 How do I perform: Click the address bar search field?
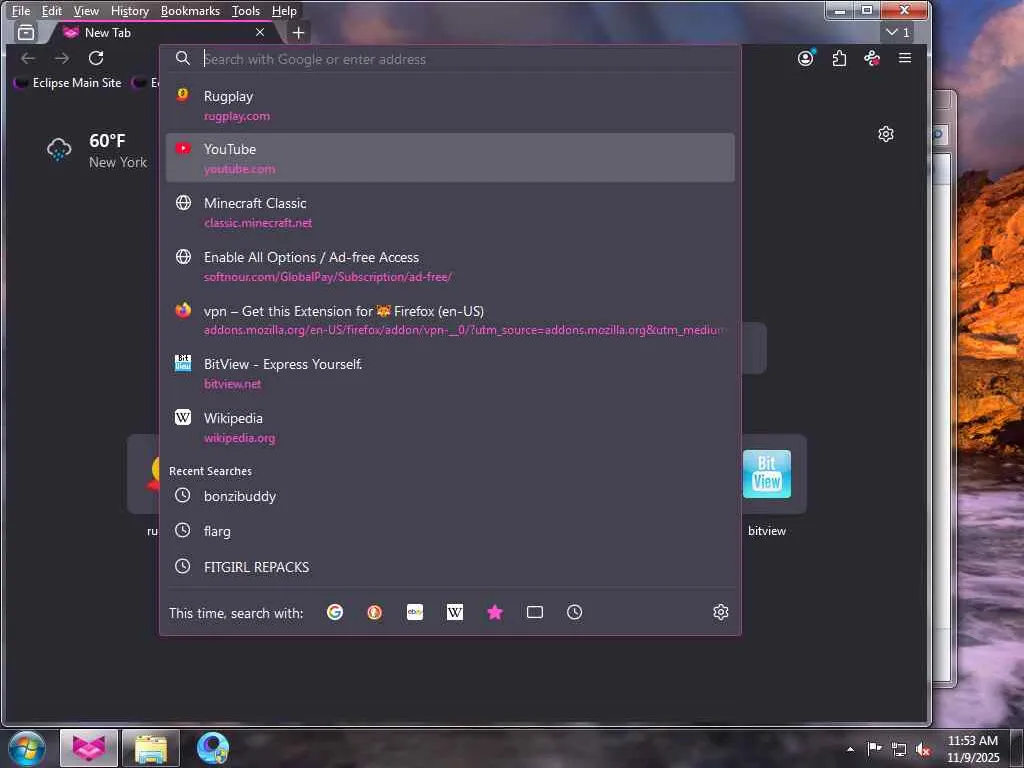point(451,59)
